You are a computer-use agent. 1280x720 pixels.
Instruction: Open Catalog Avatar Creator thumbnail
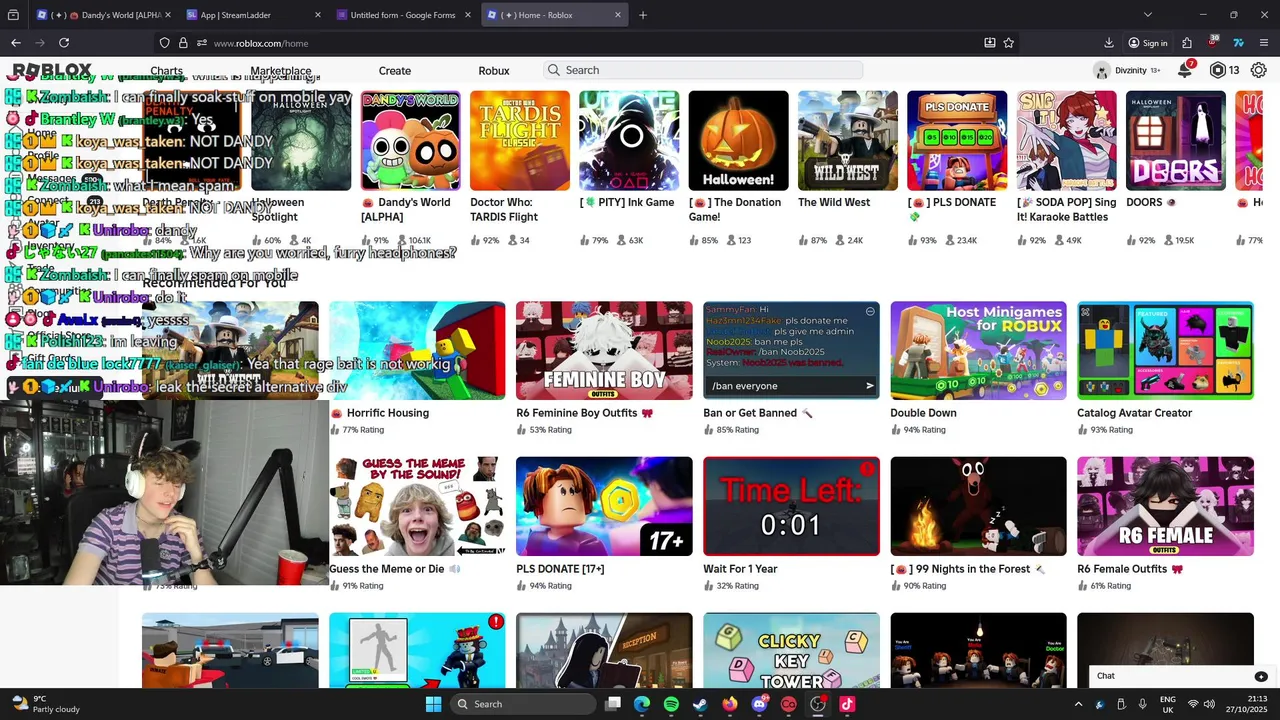[x=1165, y=350]
